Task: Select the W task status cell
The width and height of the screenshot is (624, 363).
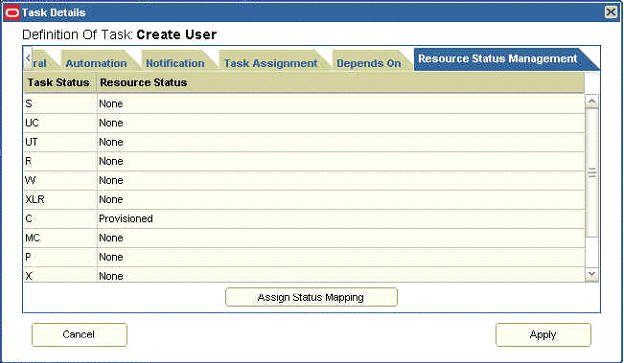Action: coord(60,180)
